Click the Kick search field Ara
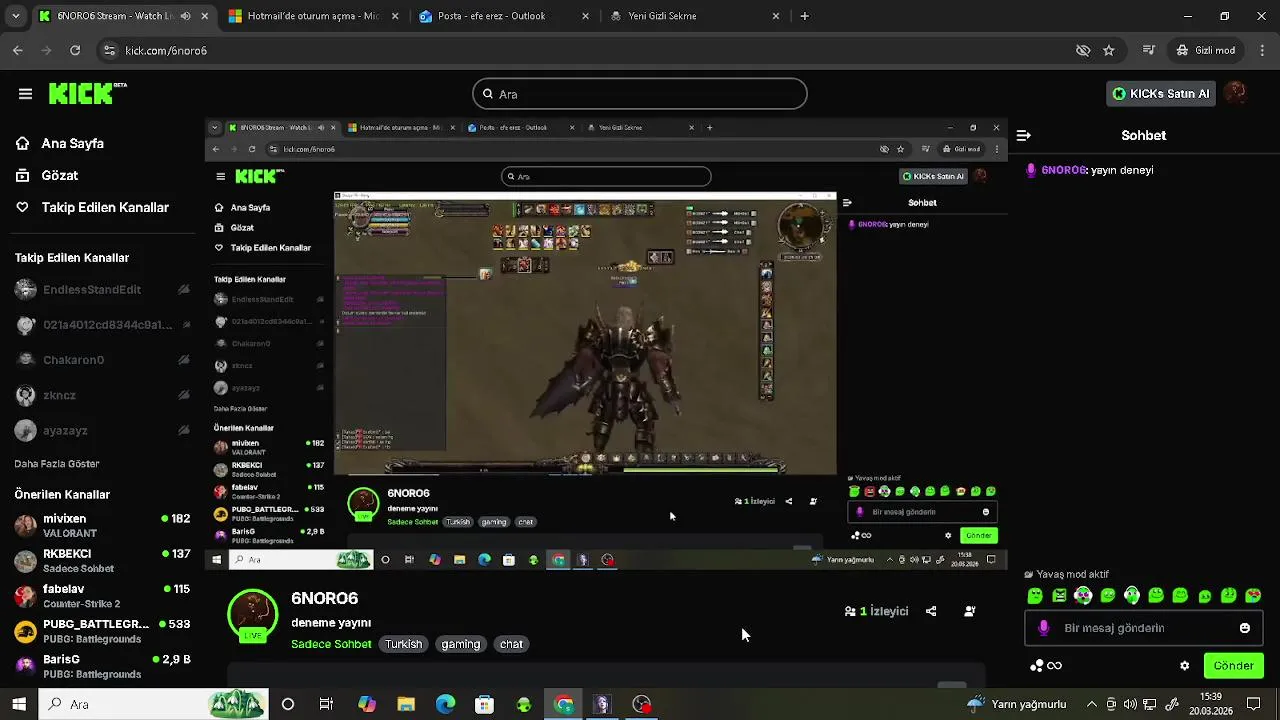Screen dimensions: 1280x720 pos(640,94)
